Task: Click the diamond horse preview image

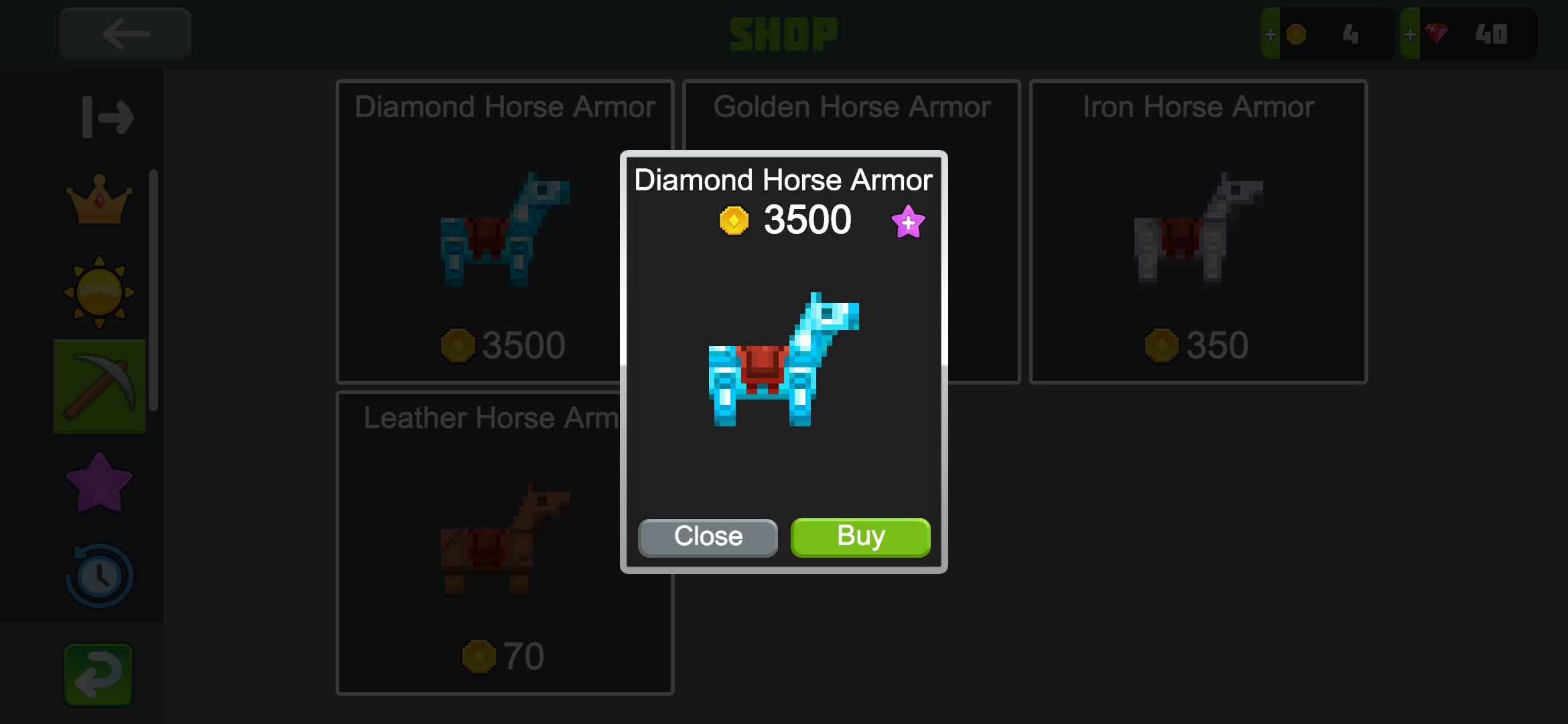Action: click(x=783, y=359)
